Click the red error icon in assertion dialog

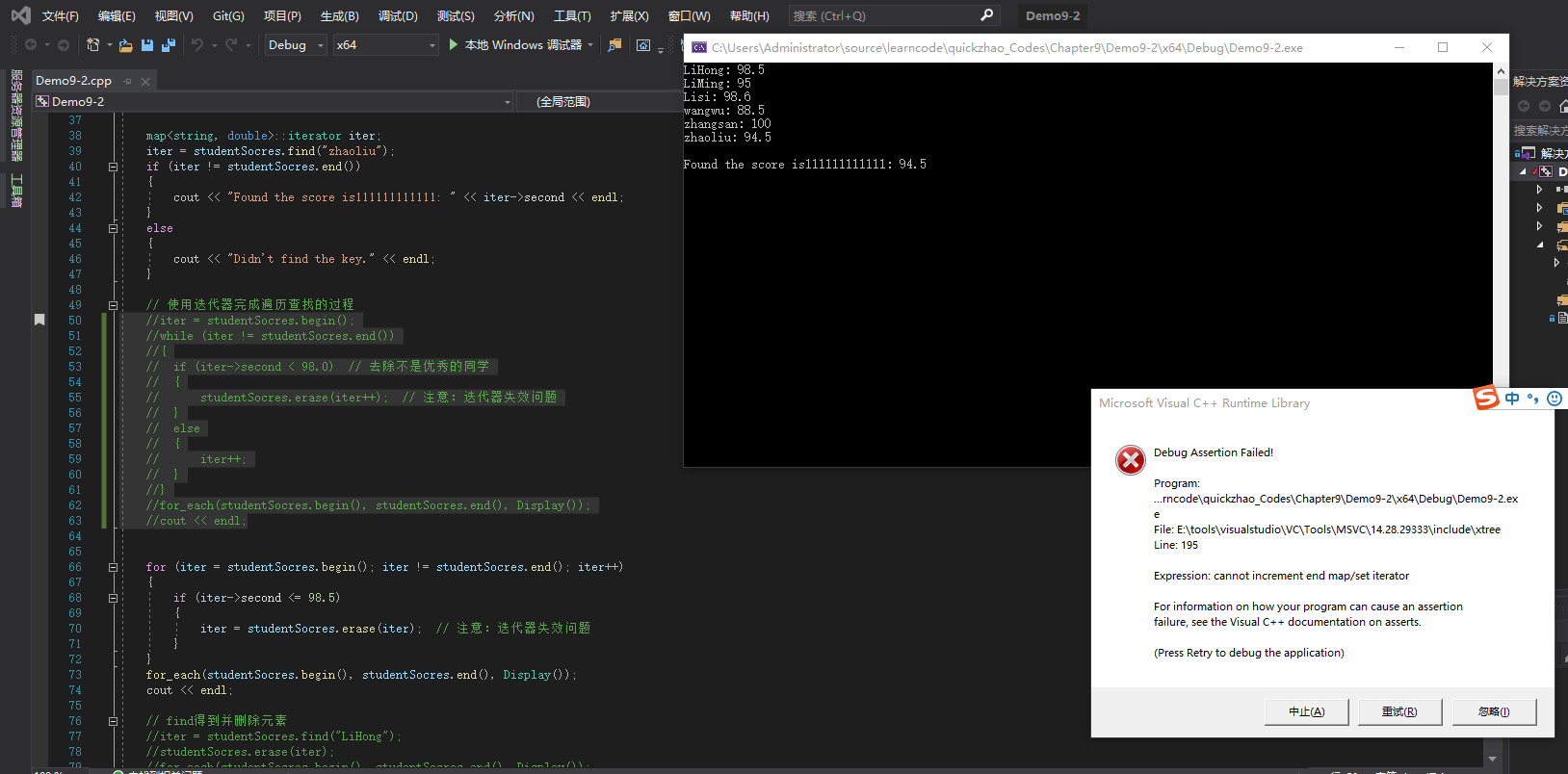tap(1130, 460)
